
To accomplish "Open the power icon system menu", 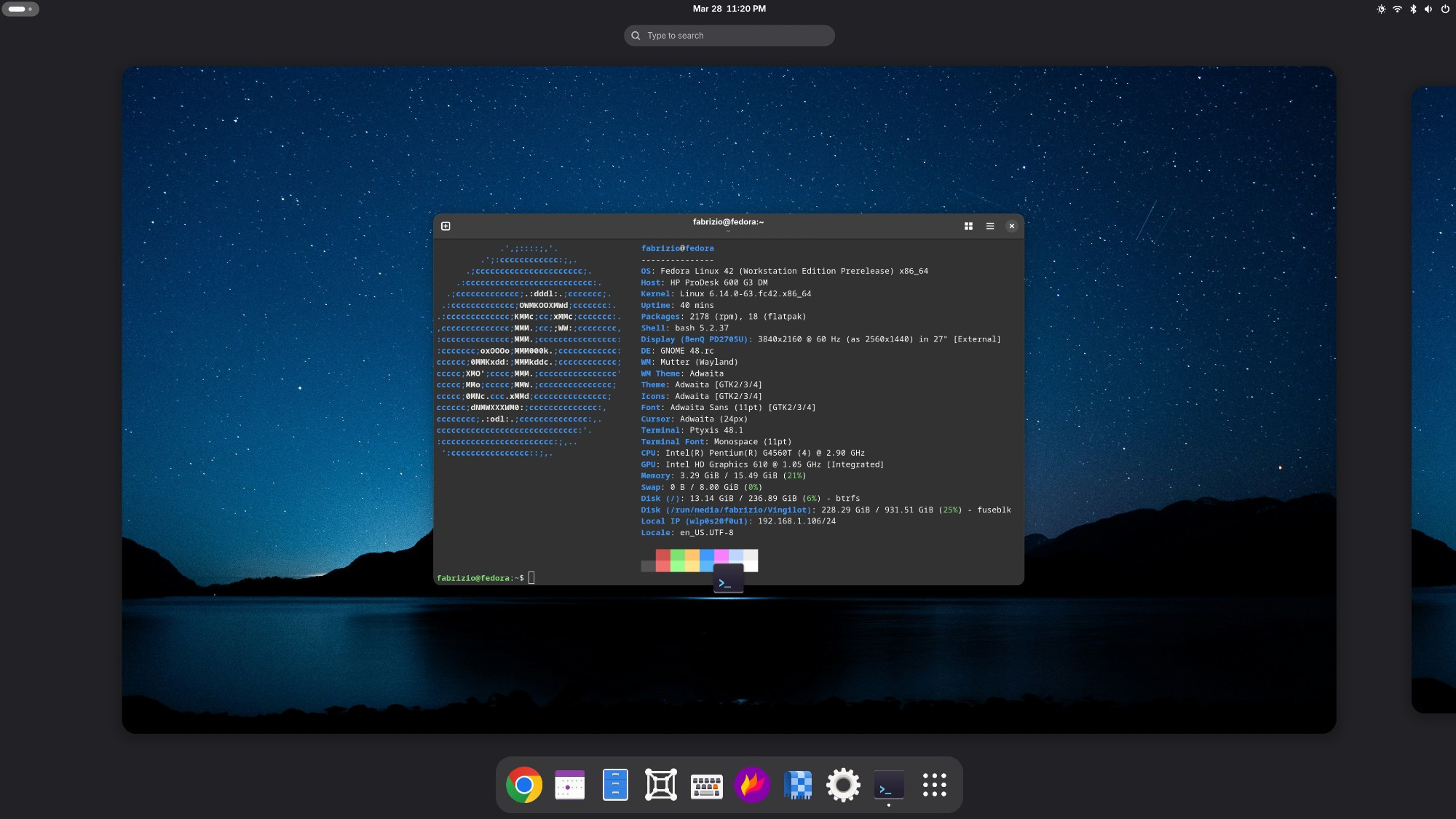I will (x=1445, y=9).
